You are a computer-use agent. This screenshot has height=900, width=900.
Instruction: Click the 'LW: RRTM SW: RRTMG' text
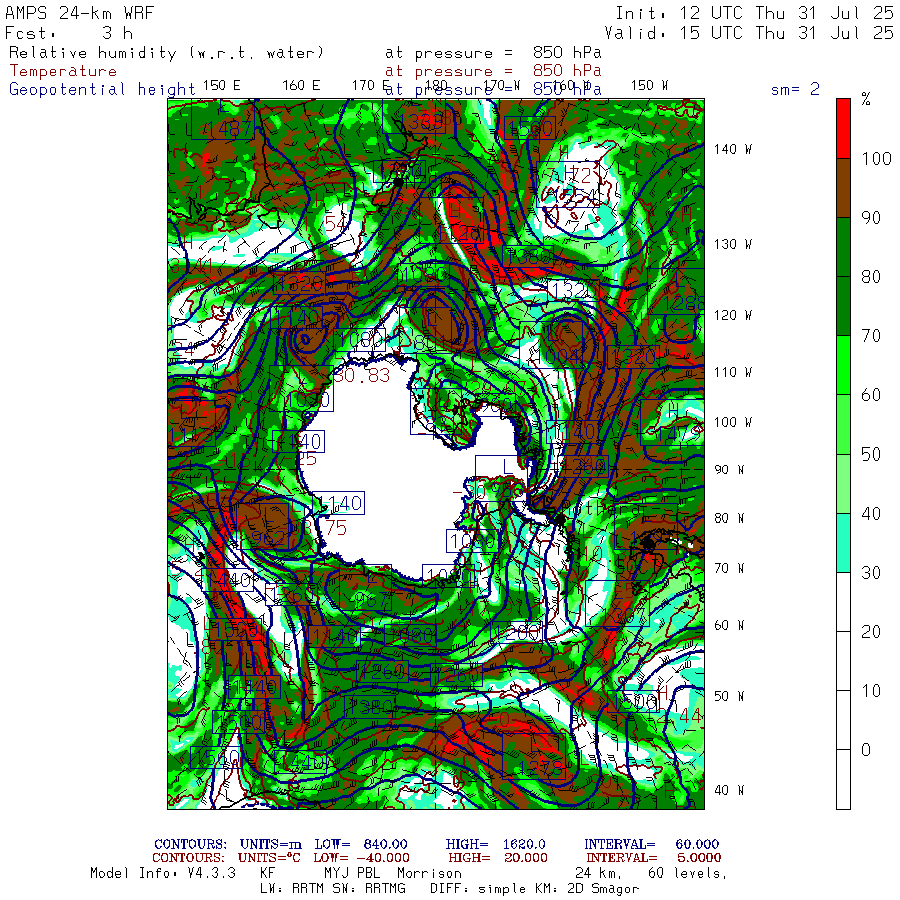pos(333,889)
